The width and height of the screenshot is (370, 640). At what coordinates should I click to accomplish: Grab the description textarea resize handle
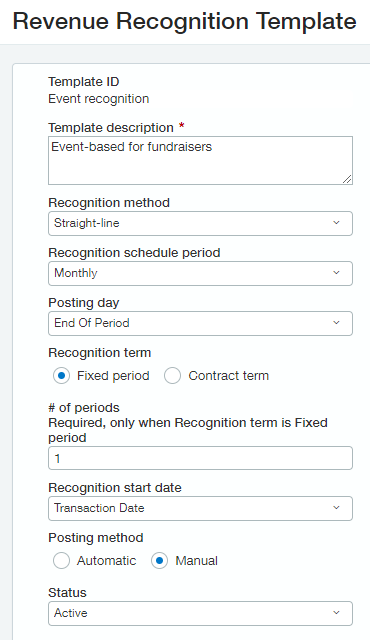(x=347, y=179)
